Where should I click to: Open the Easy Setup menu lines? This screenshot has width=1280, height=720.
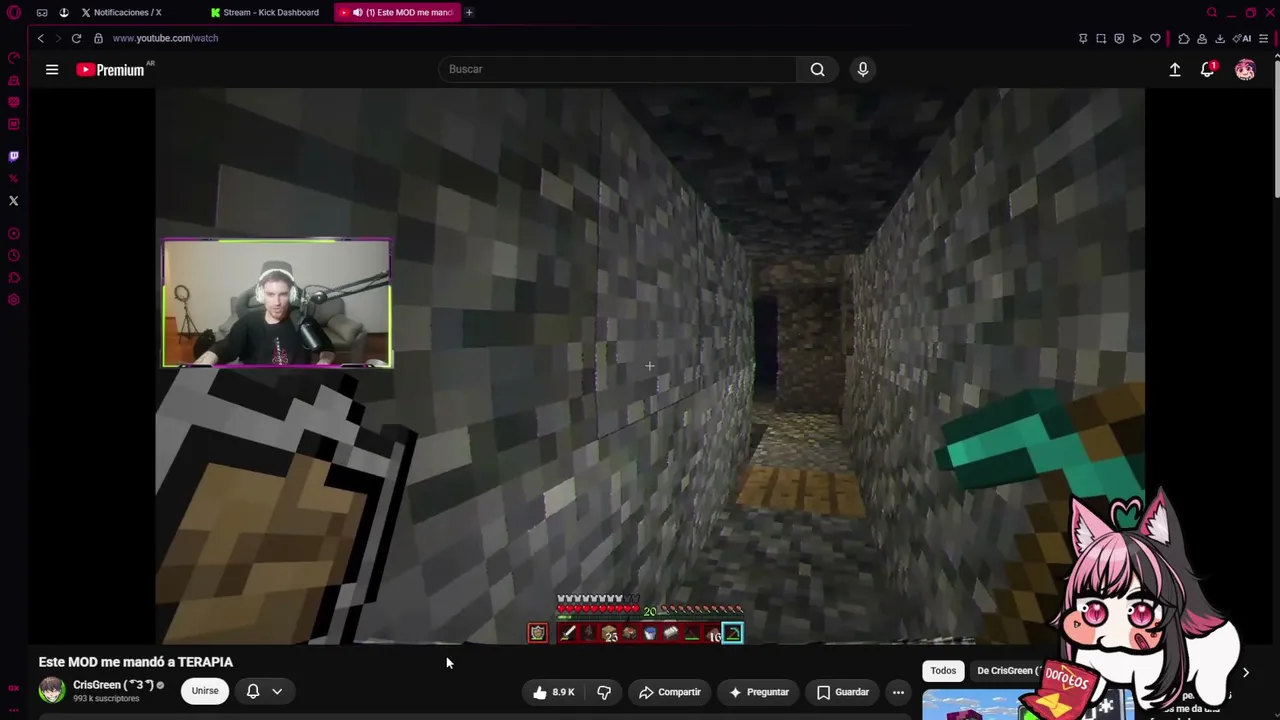[x=1264, y=38]
